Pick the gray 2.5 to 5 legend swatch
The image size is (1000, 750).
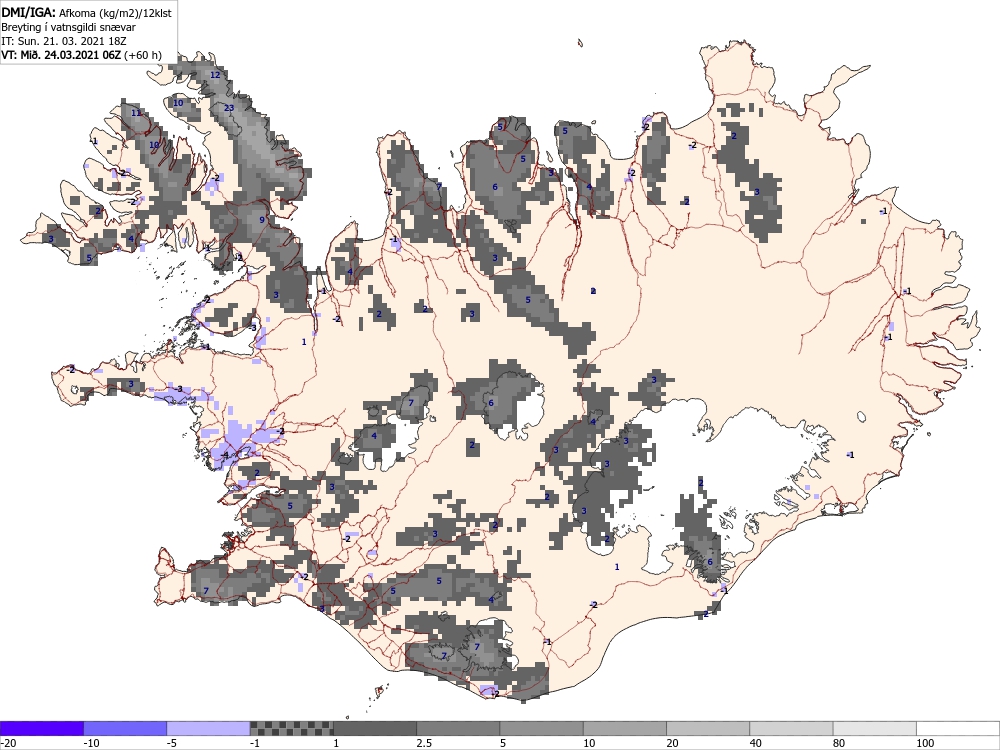pyautogui.click(x=458, y=728)
